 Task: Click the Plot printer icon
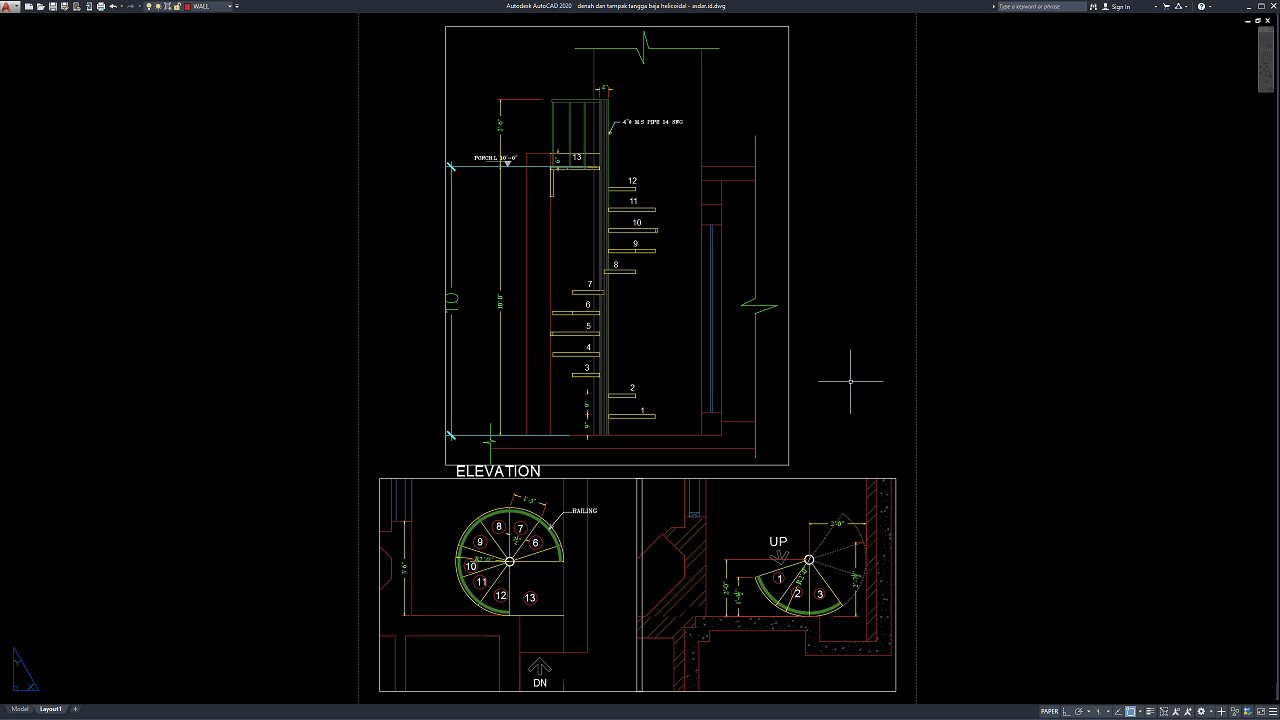click(100, 6)
